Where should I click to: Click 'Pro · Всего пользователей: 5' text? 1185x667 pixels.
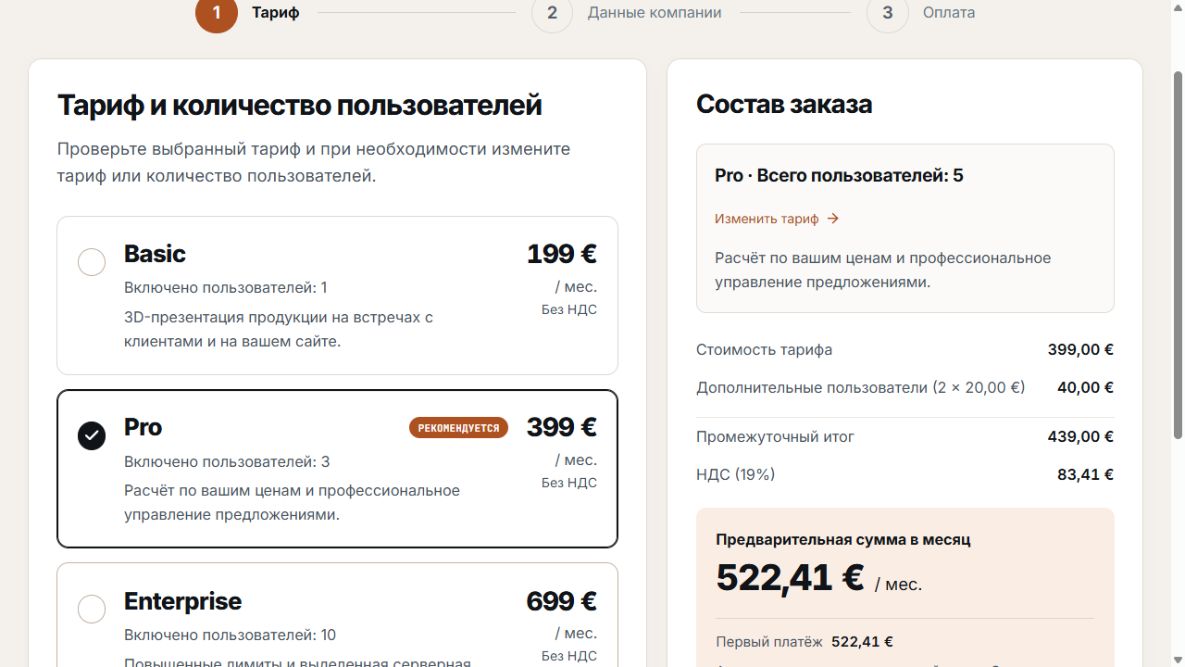tap(839, 175)
